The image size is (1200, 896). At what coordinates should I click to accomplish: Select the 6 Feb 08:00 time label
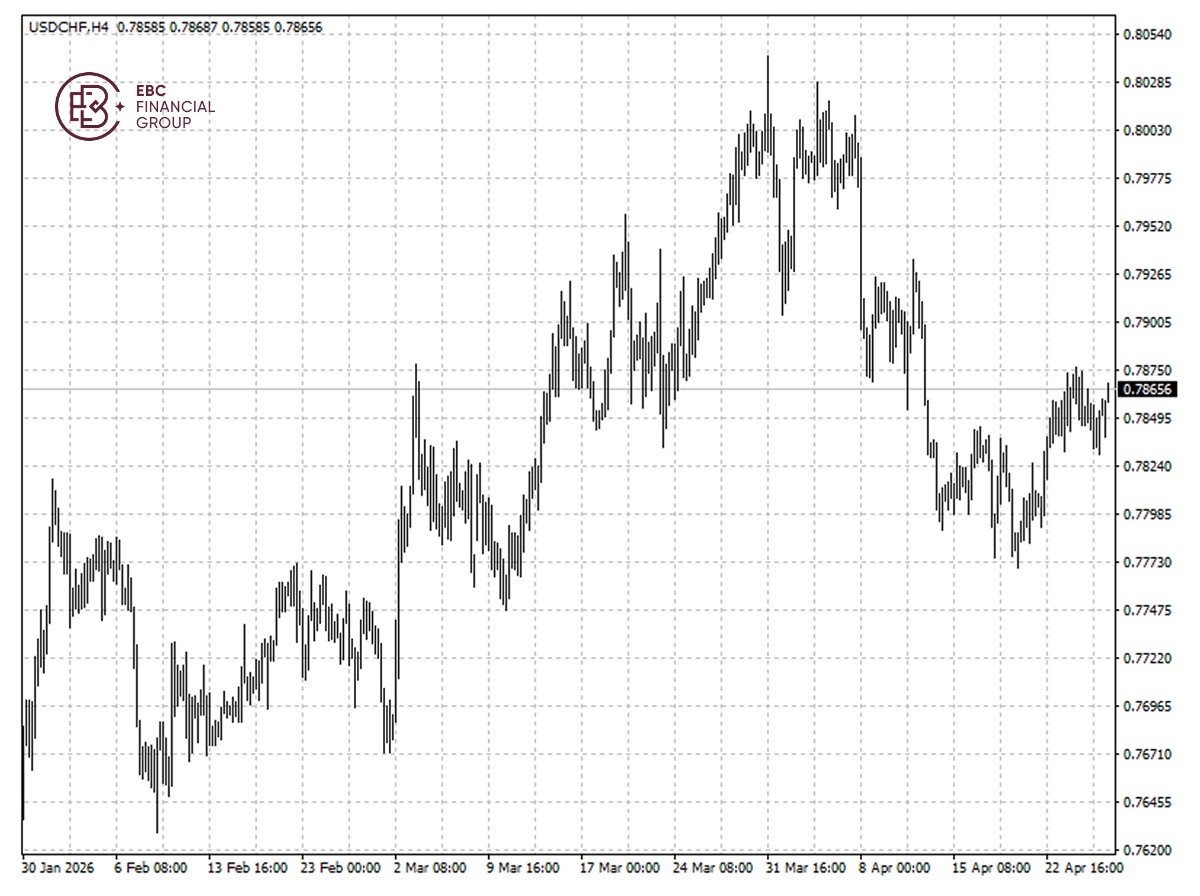tap(148, 869)
